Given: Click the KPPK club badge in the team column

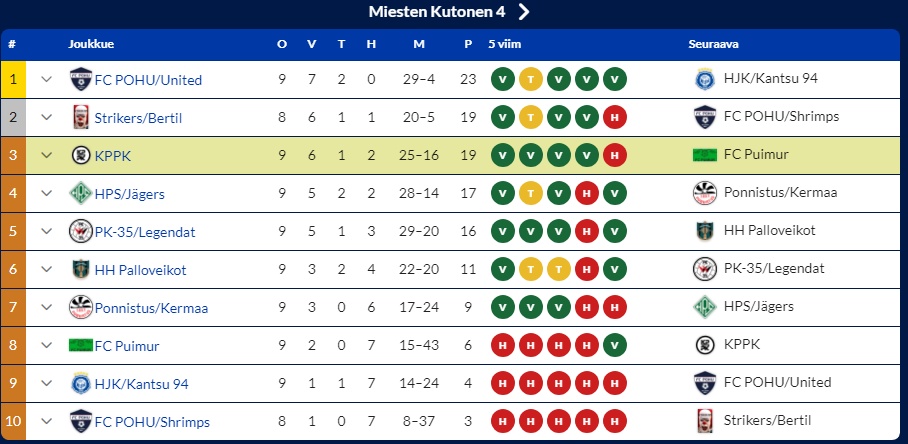Looking at the screenshot, I should 80,155.
